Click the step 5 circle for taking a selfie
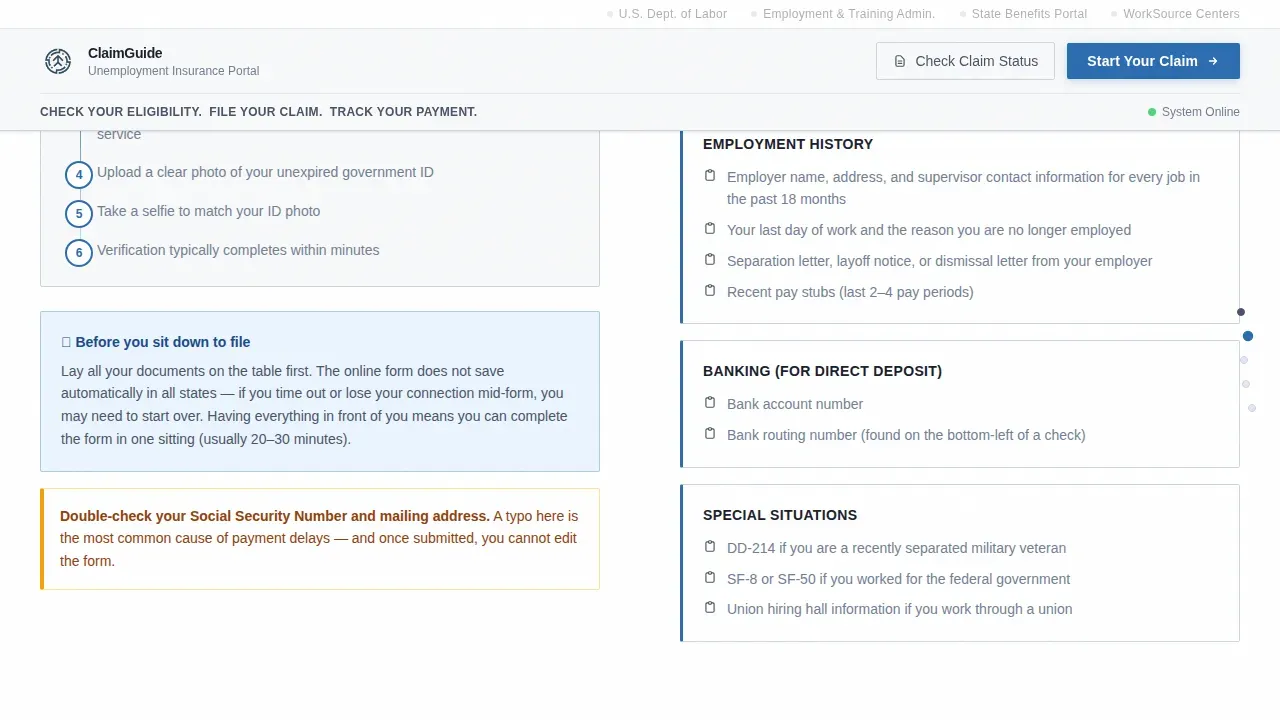This screenshot has width=1280, height=720. tap(79, 214)
